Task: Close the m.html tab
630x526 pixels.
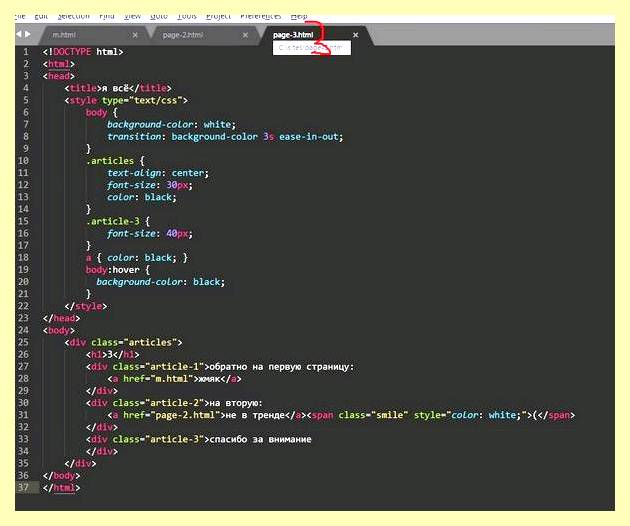Action: [x=135, y=35]
